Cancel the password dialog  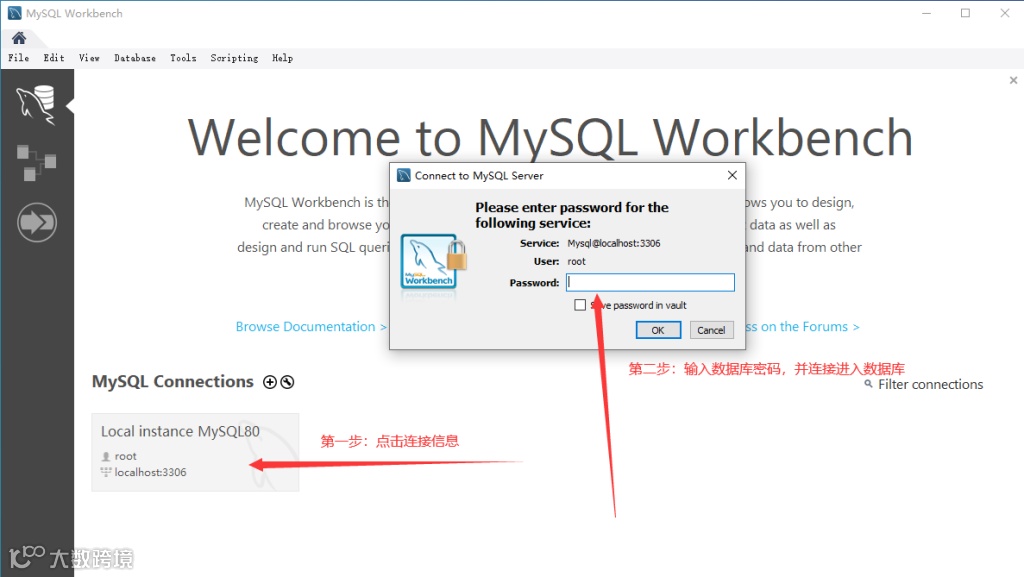(711, 330)
